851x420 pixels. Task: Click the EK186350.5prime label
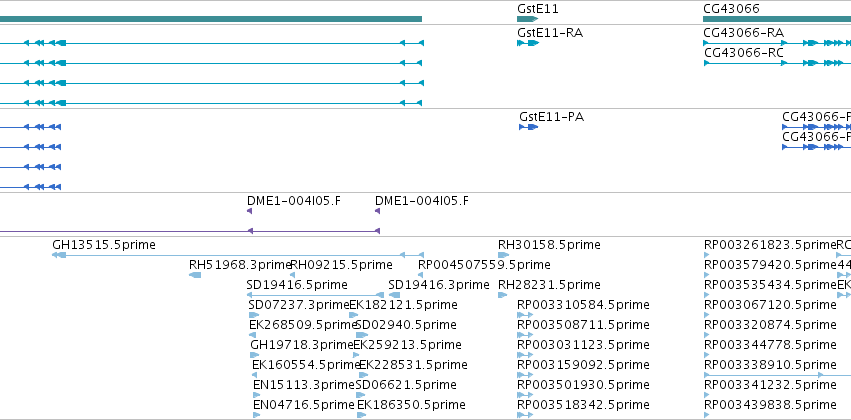tap(411, 405)
